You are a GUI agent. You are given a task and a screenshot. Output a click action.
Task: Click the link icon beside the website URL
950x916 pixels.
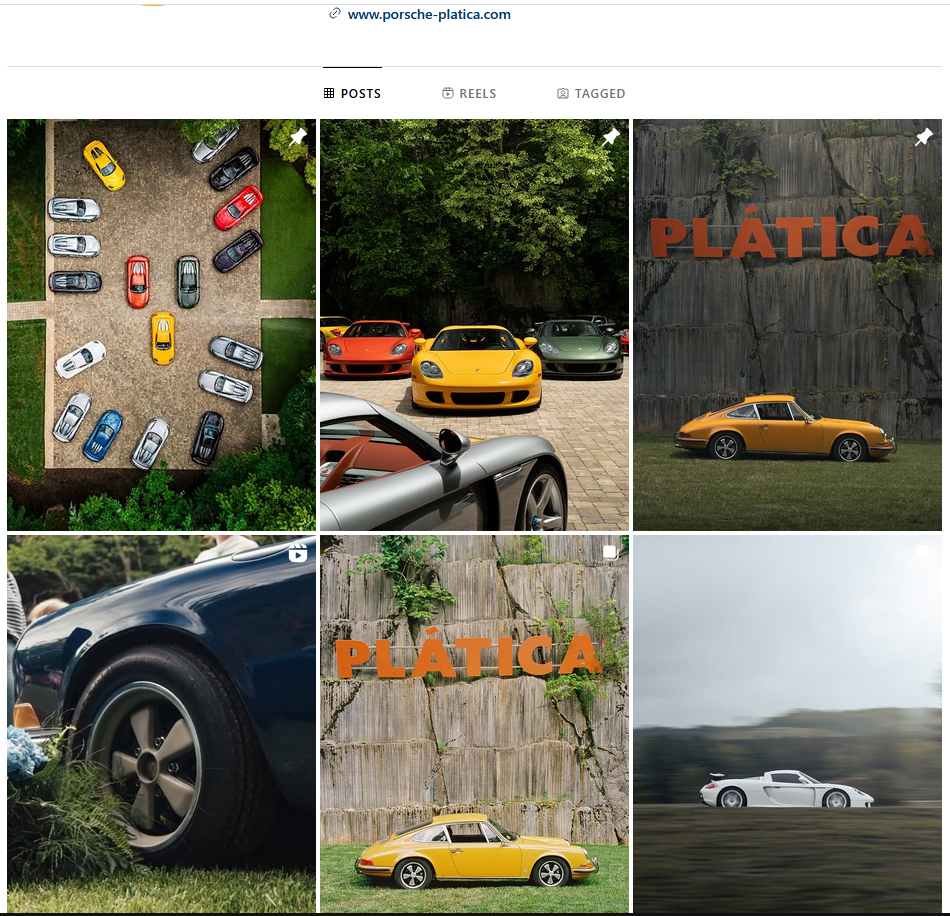click(334, 13)
